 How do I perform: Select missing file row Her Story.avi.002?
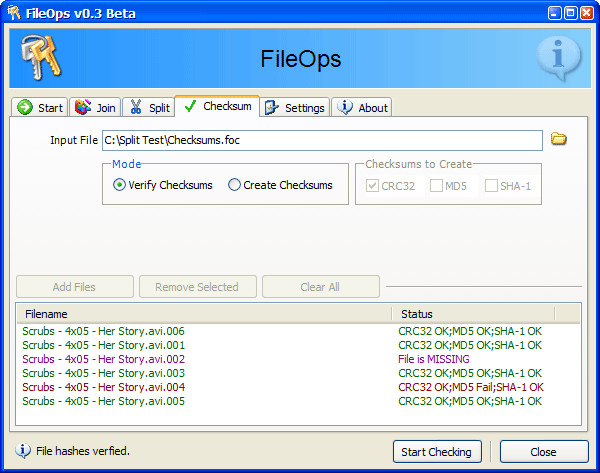click(x=298, y=359)
